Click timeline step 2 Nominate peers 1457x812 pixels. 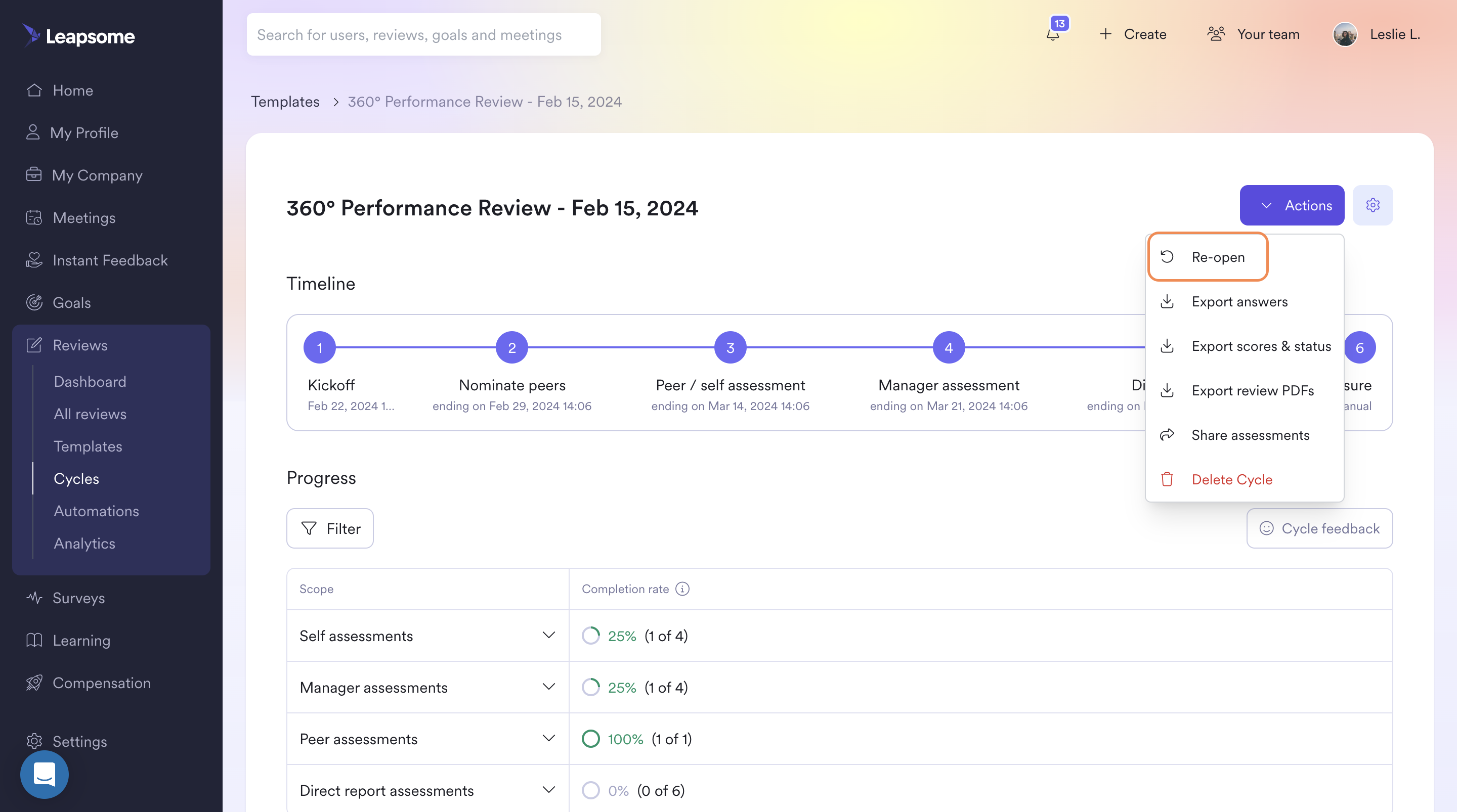pos(512,347)
